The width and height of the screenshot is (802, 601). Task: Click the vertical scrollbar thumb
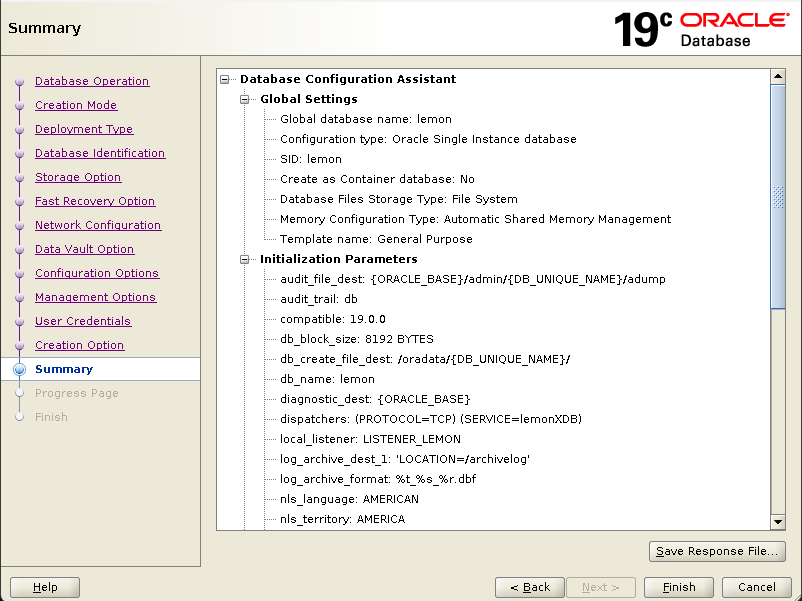[x=778, y=197]
